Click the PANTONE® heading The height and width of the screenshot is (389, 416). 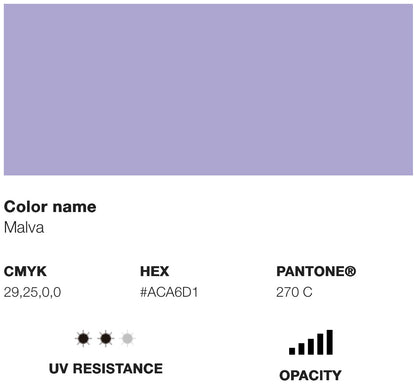[316, 271]
